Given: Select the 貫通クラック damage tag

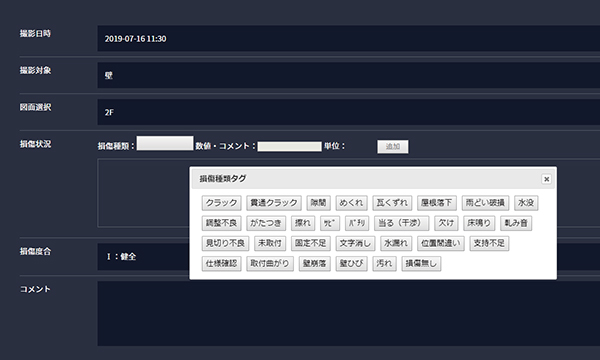Looking at the screenshot, I should (x=274, y=203).
